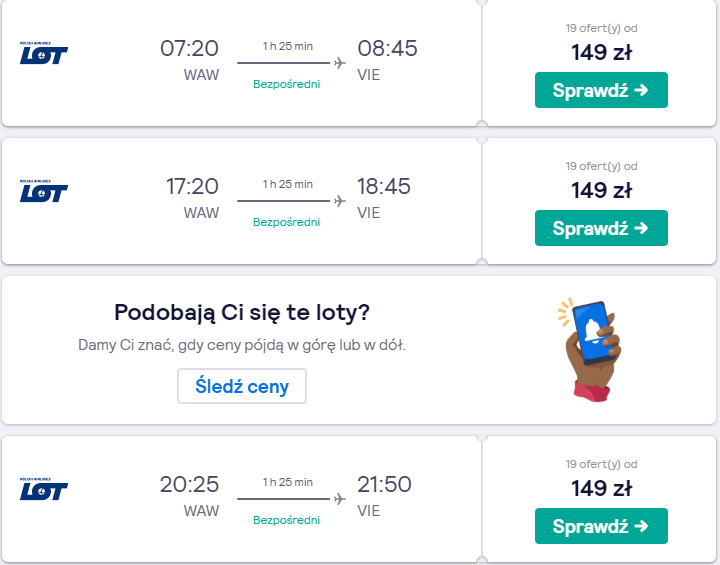Click the phone notification bell illustration
This screenshot has width=720, height=565.
[x=590, y=350]
